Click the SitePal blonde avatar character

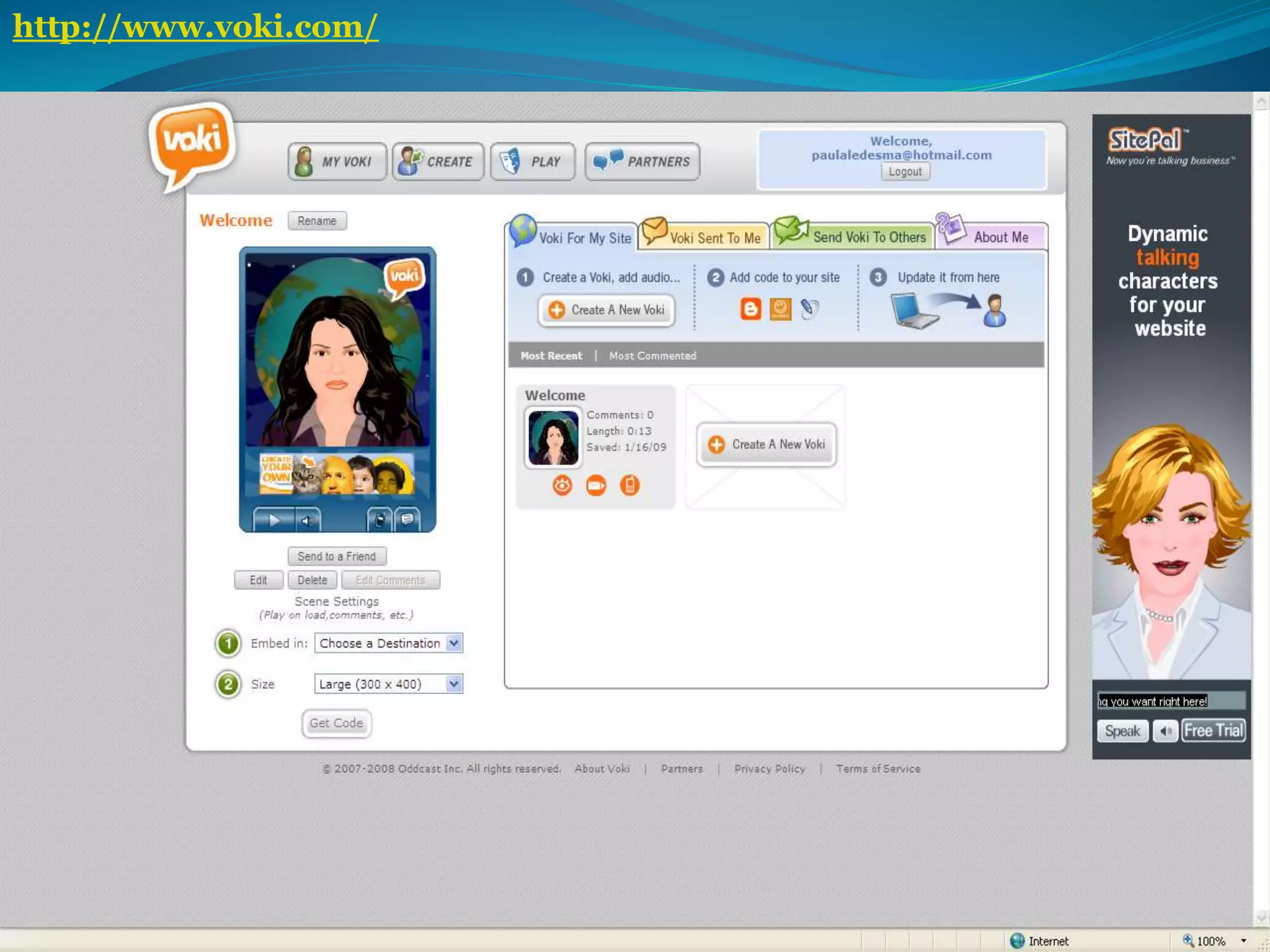point(1171,552)
